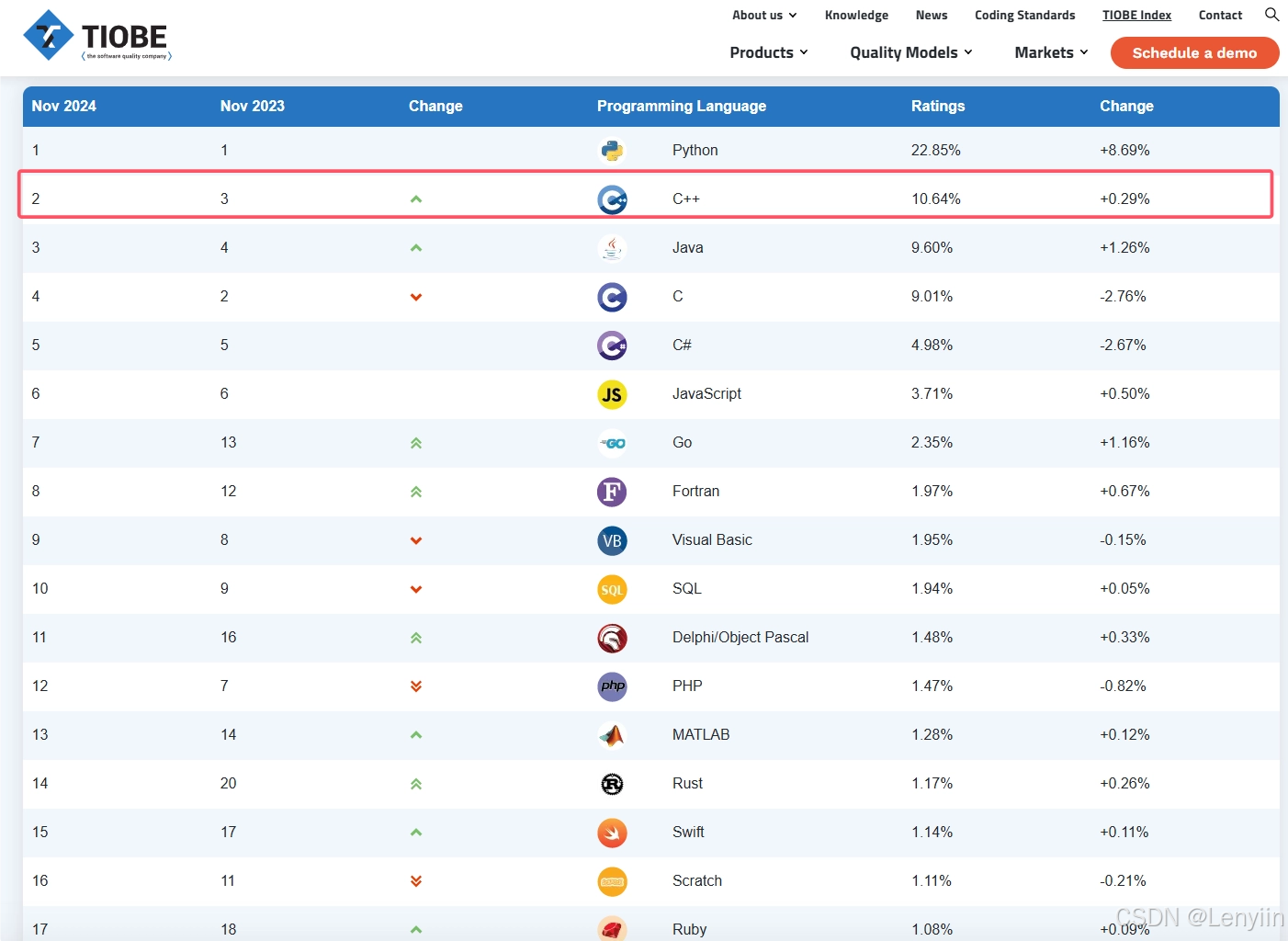This screenshot has width=1288, height=941.
Task: Click the C language icon
Action: [612, 297]
